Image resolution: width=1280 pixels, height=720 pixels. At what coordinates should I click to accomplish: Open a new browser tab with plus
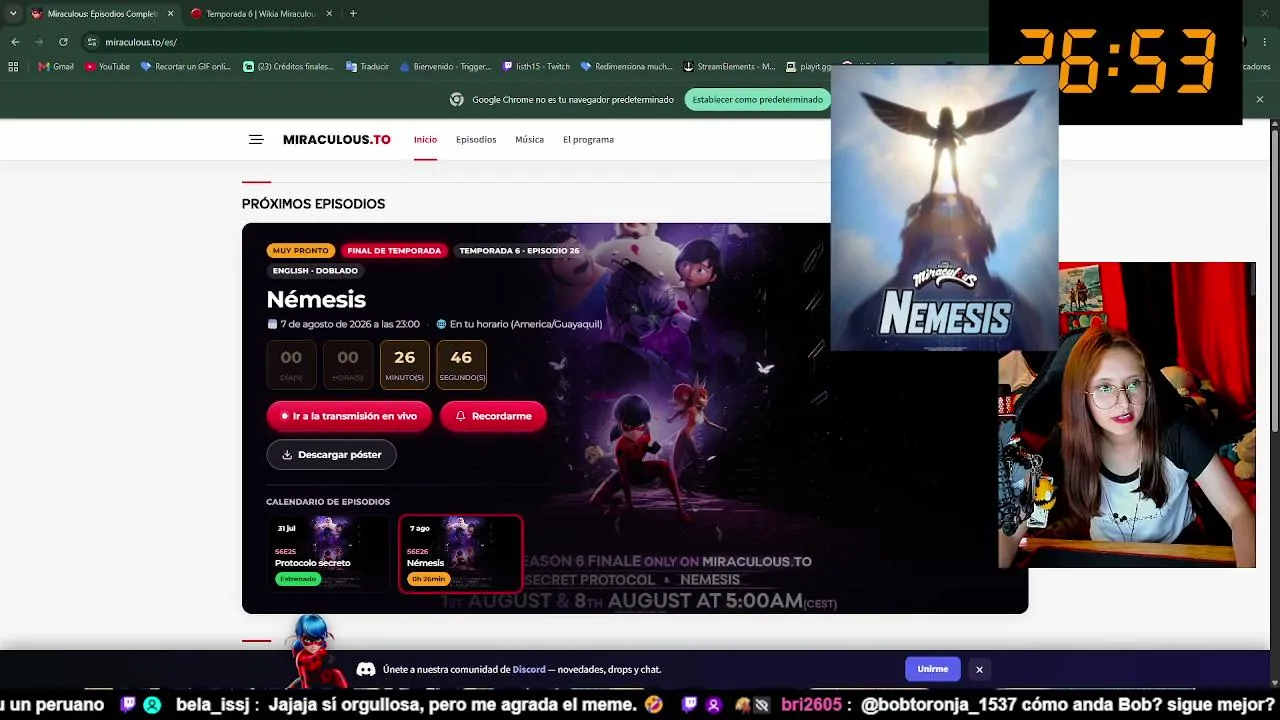[353, 14]
